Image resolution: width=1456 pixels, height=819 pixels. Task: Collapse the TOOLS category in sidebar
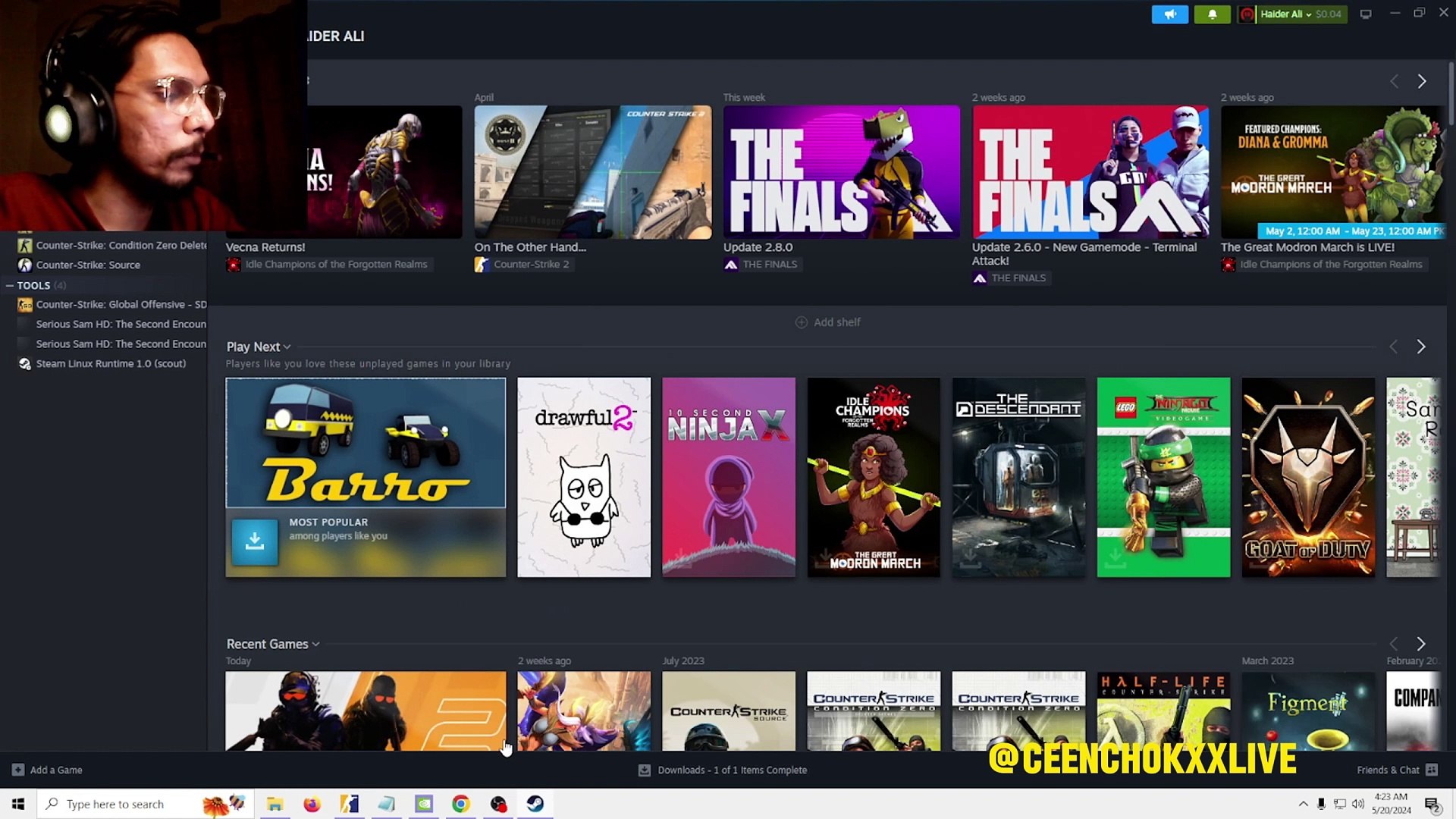click(x=10, y=286)
